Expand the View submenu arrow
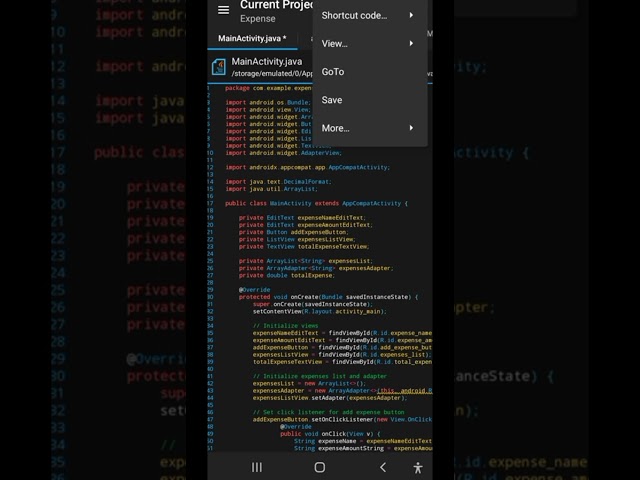The image size is (640, 480). click(x=411, y=44)
